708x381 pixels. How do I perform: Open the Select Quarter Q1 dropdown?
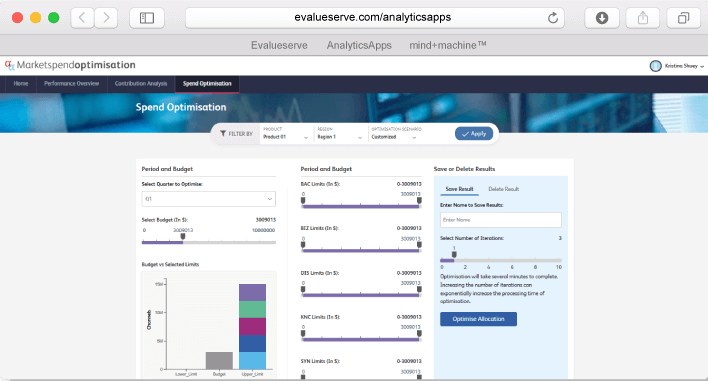[209, 199]
